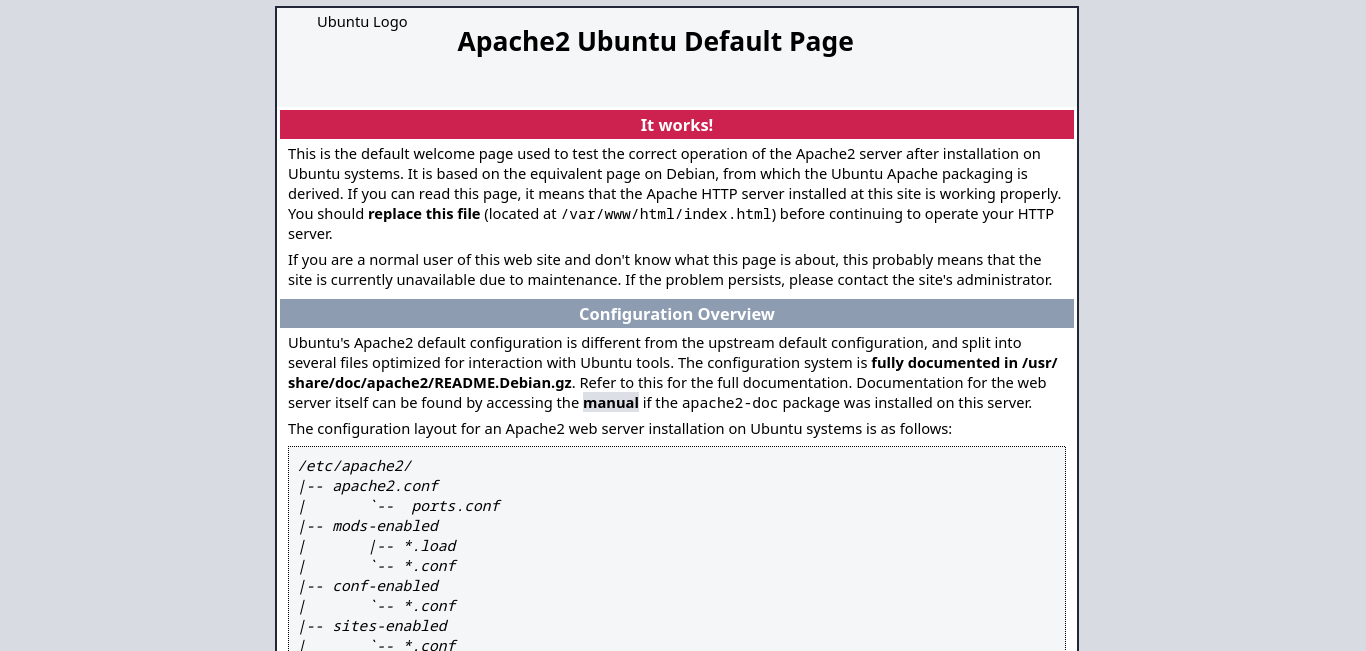Click the "Configuration Overview" section header

677,314
